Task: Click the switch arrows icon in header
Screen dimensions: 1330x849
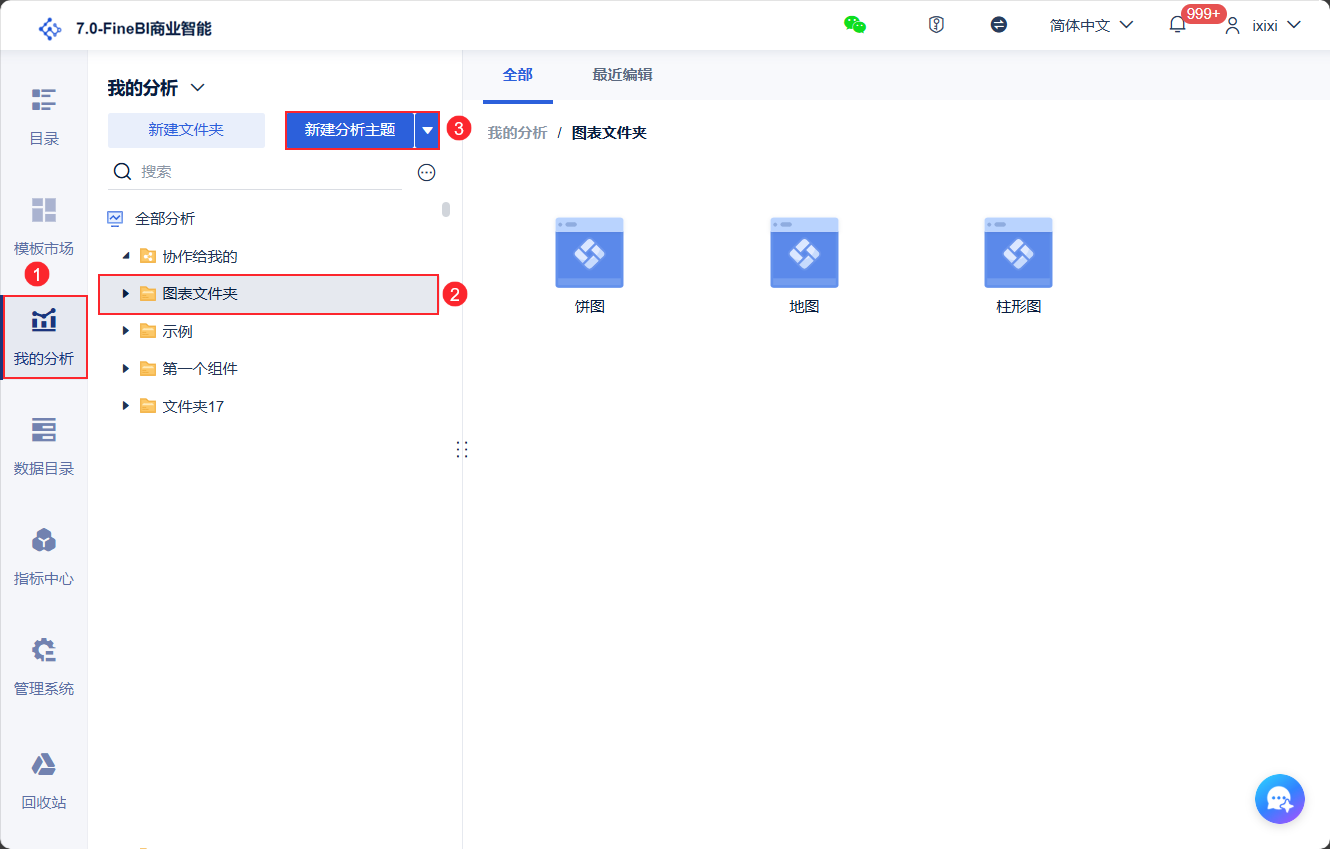Action: (x=999, y=25)
